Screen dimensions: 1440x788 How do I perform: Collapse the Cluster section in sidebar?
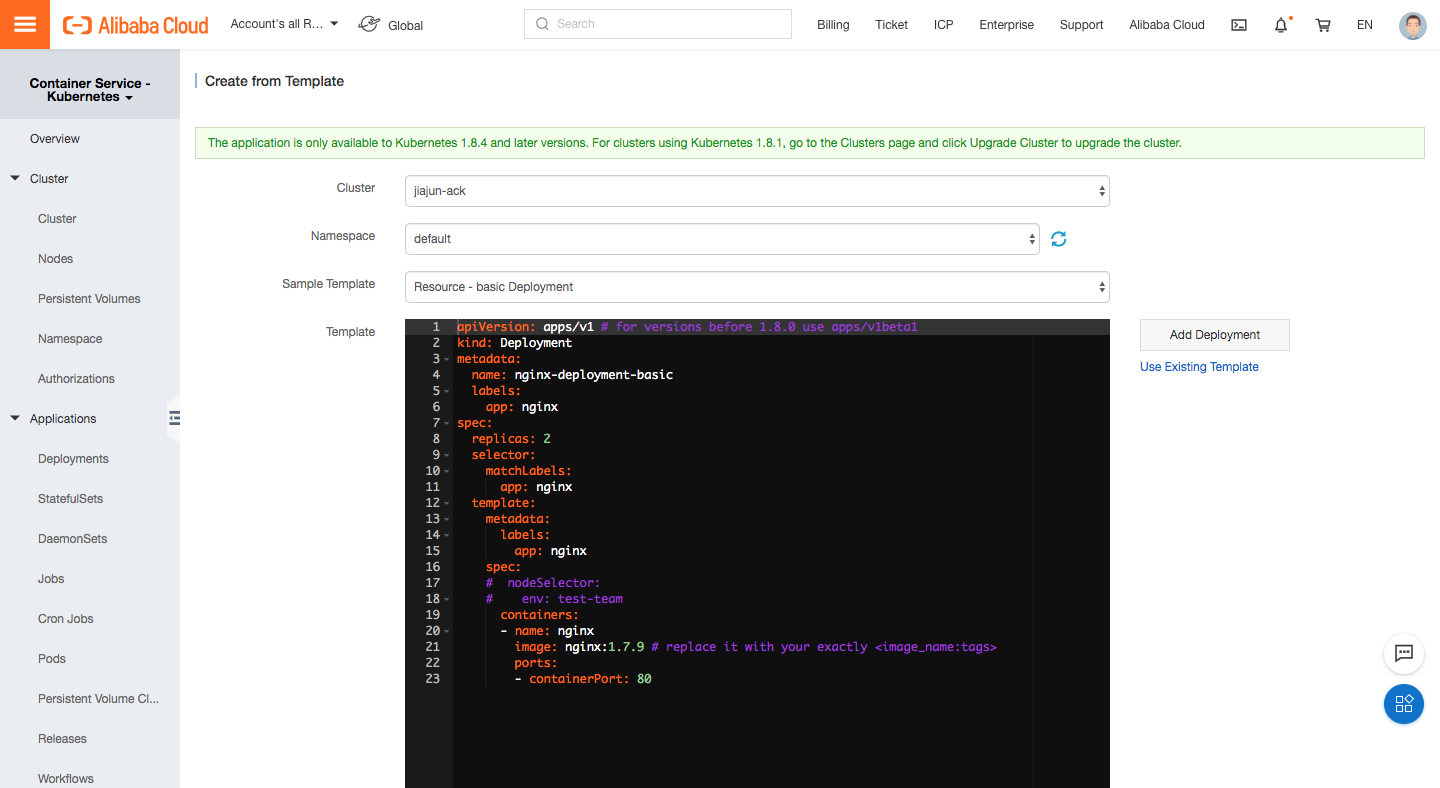[x=15, y=179]
